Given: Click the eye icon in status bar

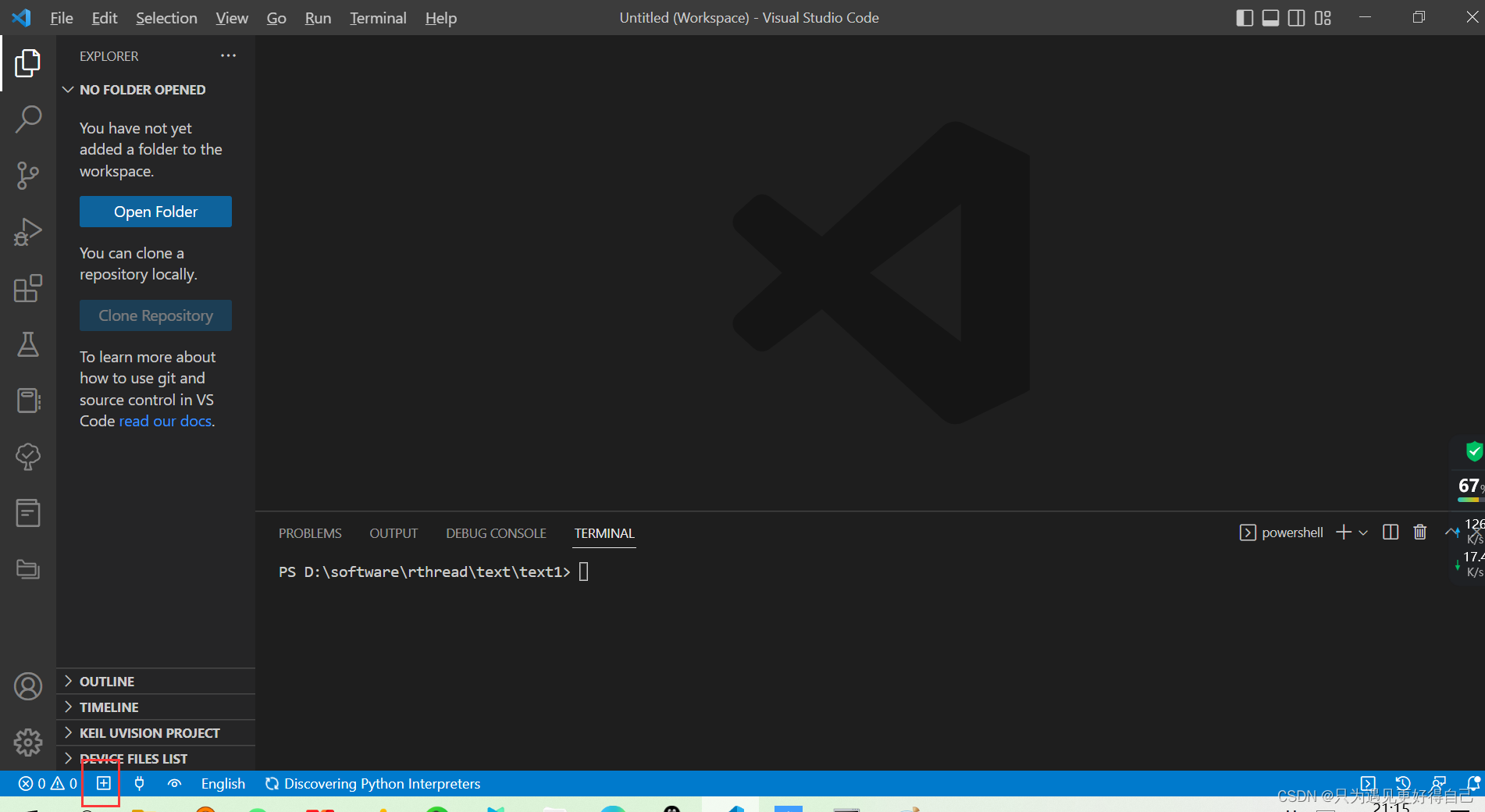Looking at the screenshot, I should click(174, 783).
